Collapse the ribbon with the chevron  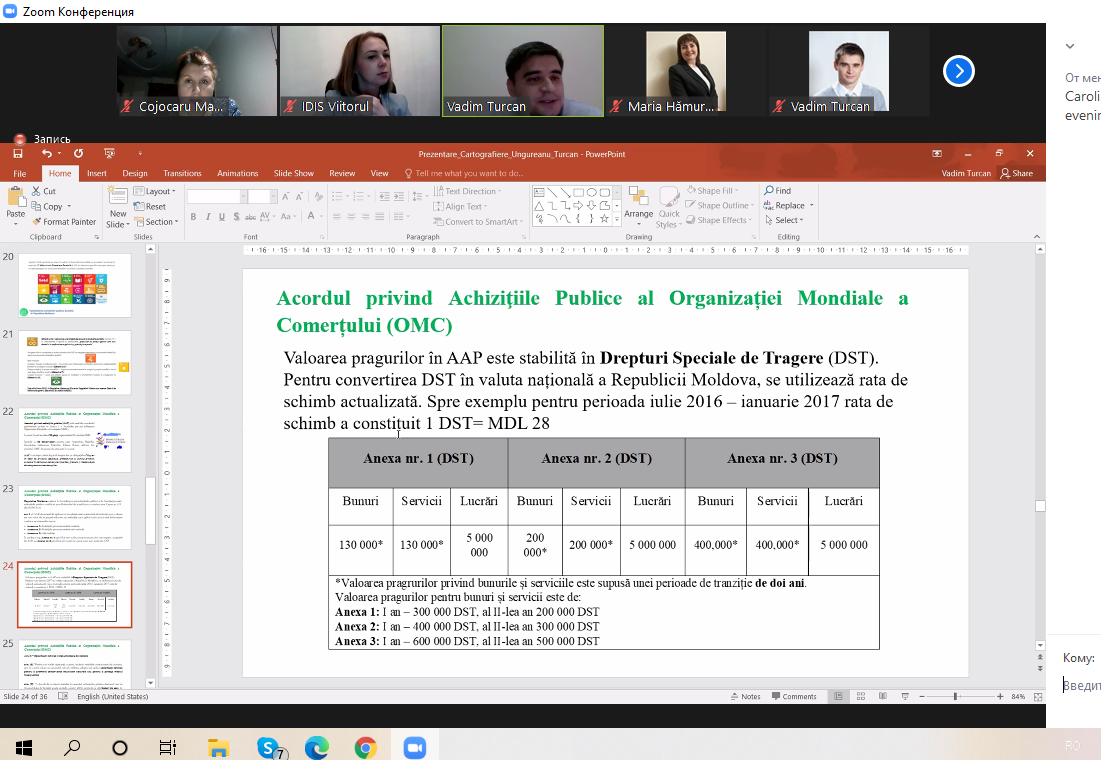(1036, 237)
